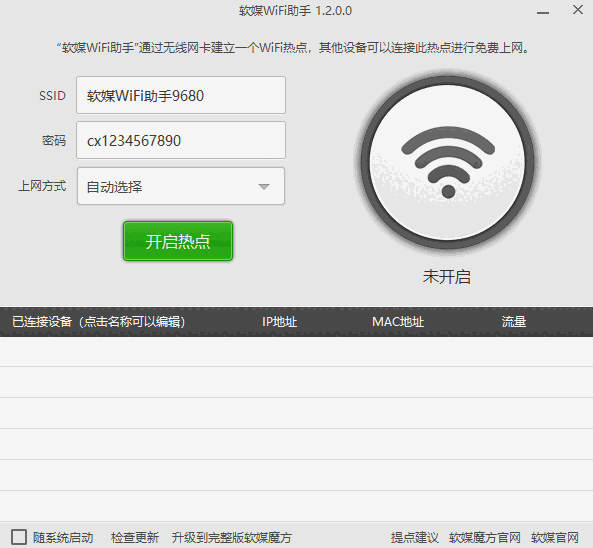This screenshot has width=593, height=548.
Task: Open 提点建议 feedback link
Action: click(x=414, y=537)
